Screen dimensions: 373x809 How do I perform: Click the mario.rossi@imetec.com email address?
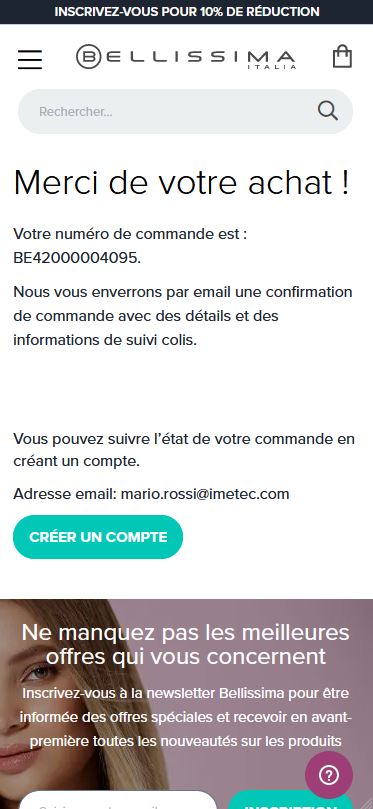(x=205, y=494)
